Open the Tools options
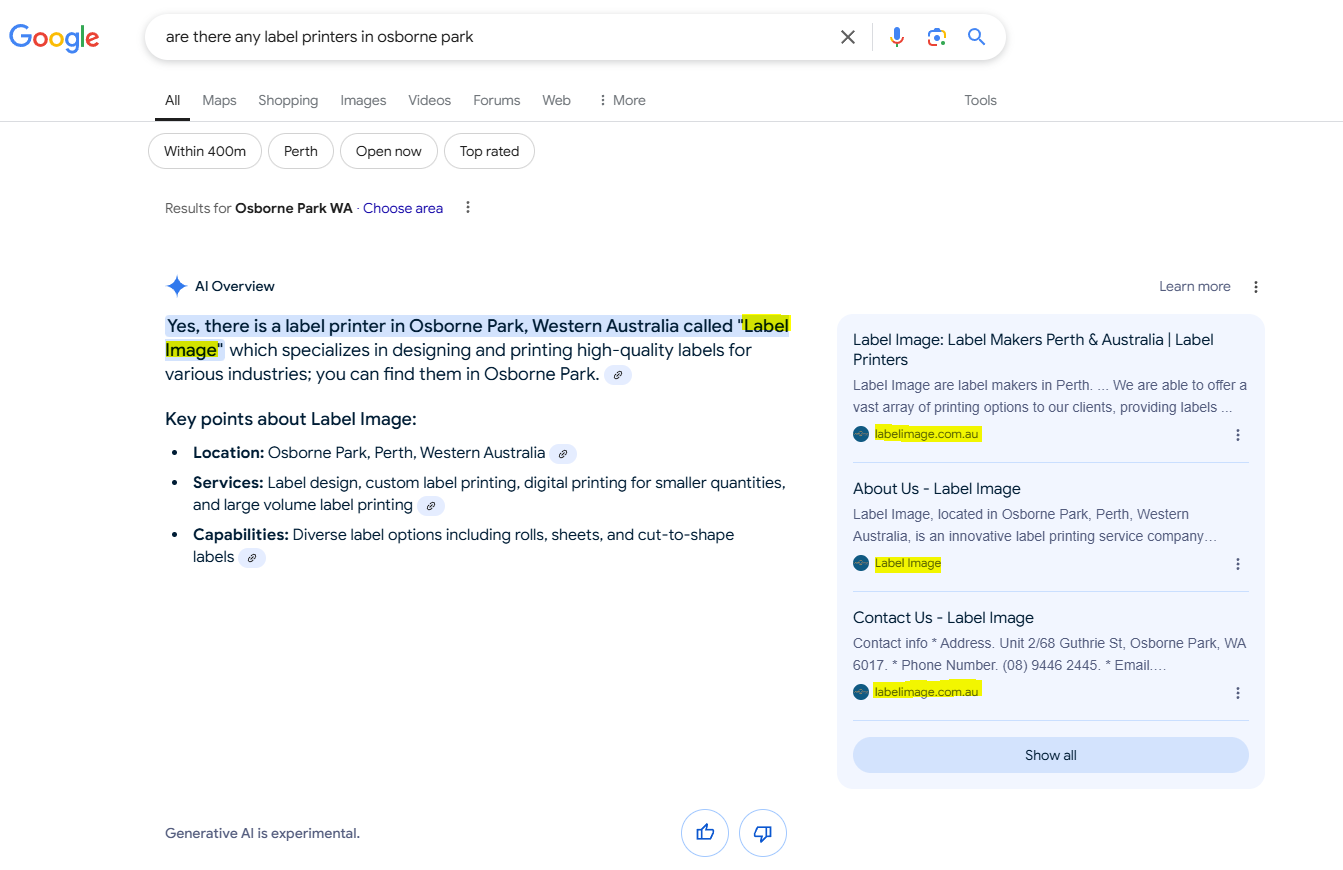The width and height of the screenshot is (1343, 870). pos(981,100)
